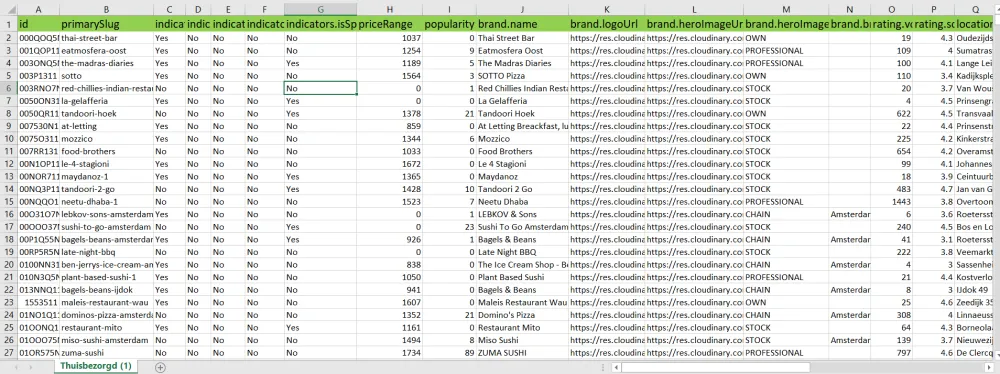Select the LEBKOV & Sons cell
The width and height of the screenshot is (1000, 374).
[x=522, y=214]
